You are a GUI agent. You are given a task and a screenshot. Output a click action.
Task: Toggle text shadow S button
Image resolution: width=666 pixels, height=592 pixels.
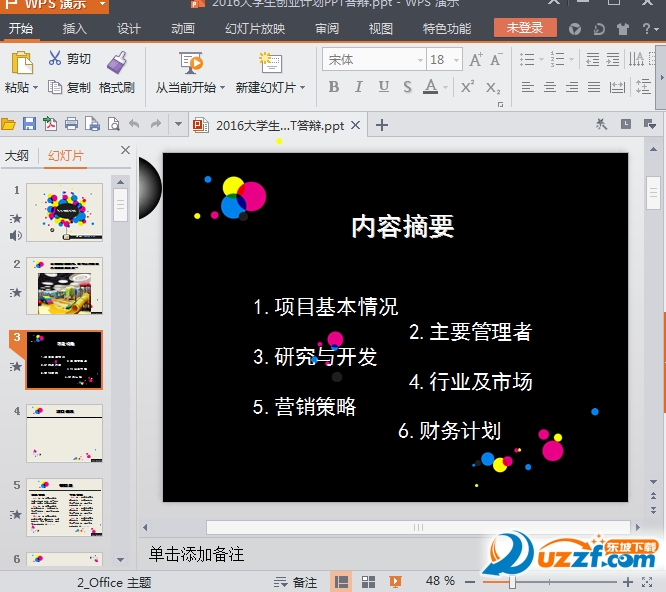click(x=407, y=87)
